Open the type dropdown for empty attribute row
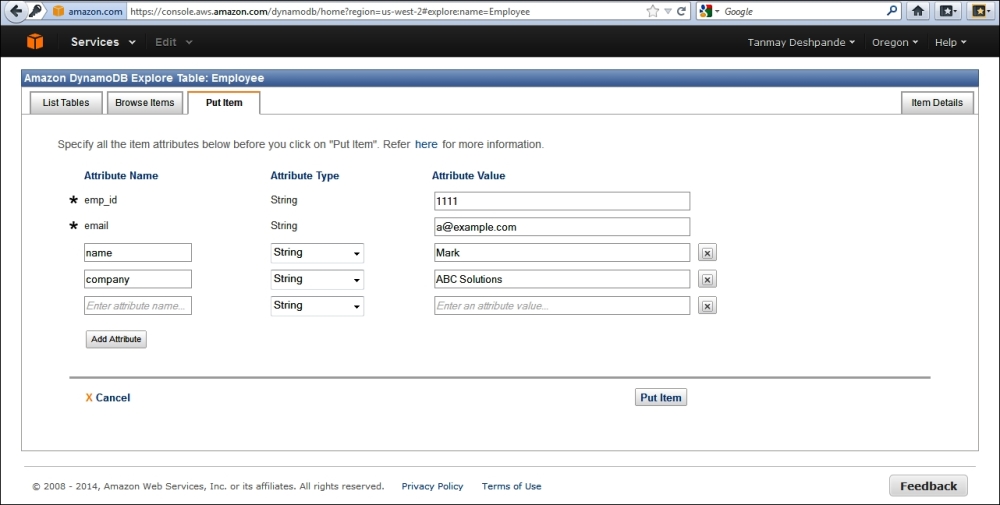Screen dimensions: 1000x505 point(317,305)
